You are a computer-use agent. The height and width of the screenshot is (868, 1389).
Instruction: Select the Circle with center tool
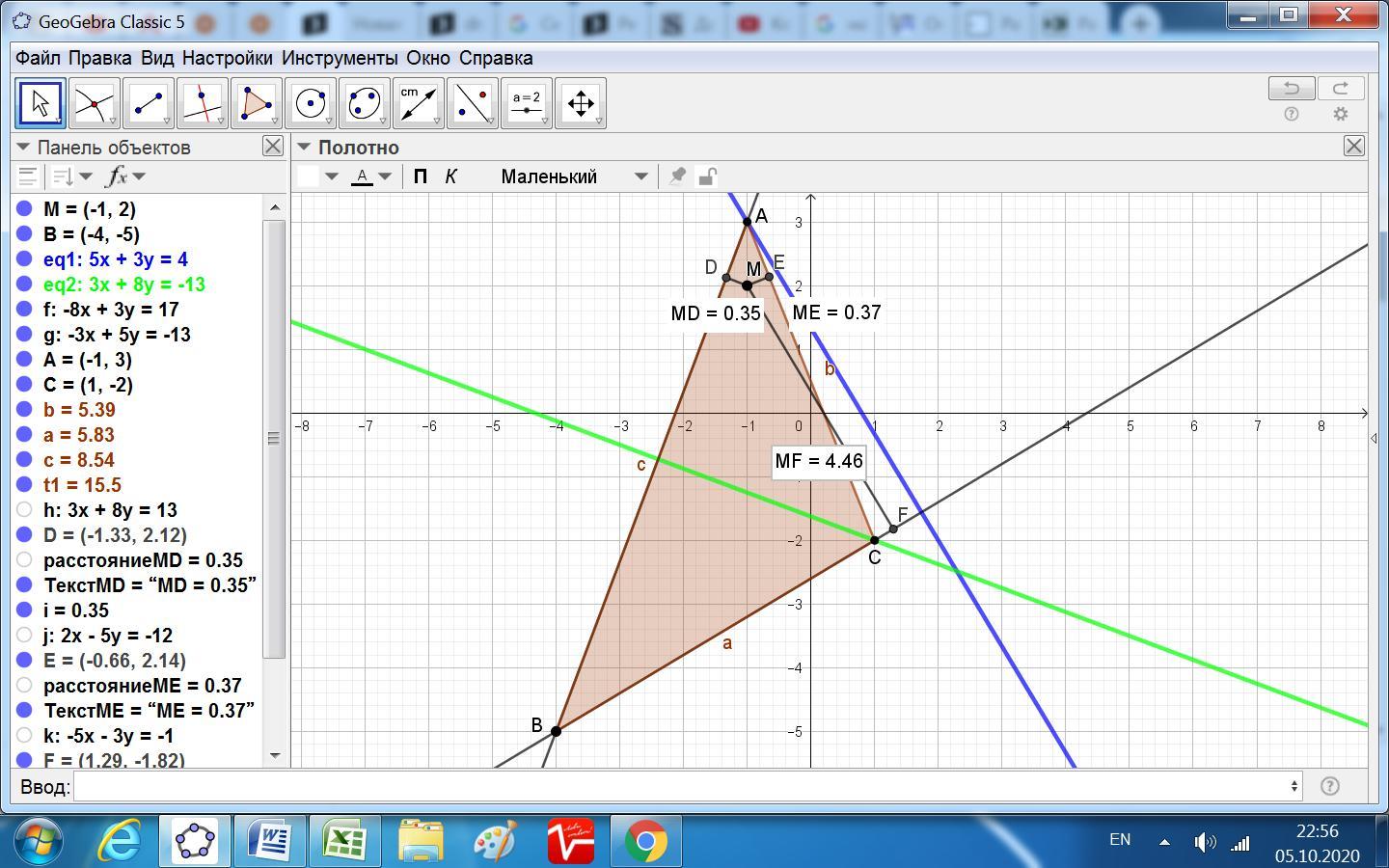[310, 103]
